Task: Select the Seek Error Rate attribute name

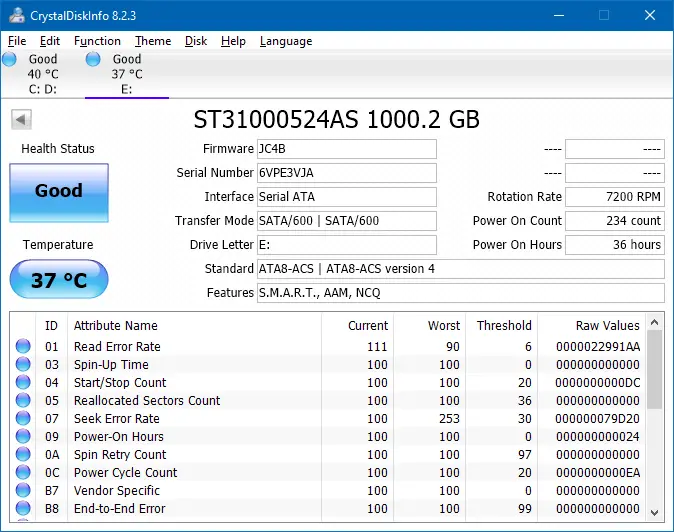Action: (117, 419)
